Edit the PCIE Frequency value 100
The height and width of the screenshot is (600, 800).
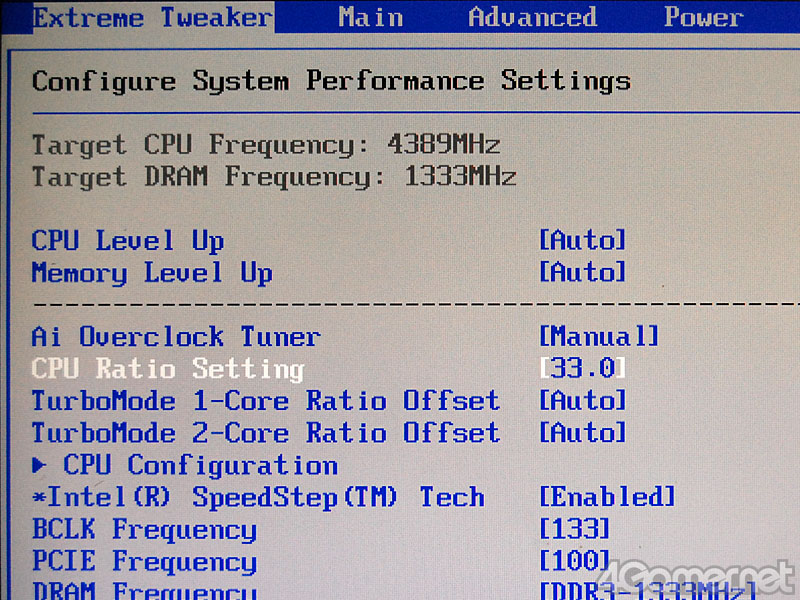[x=574, y=560]
